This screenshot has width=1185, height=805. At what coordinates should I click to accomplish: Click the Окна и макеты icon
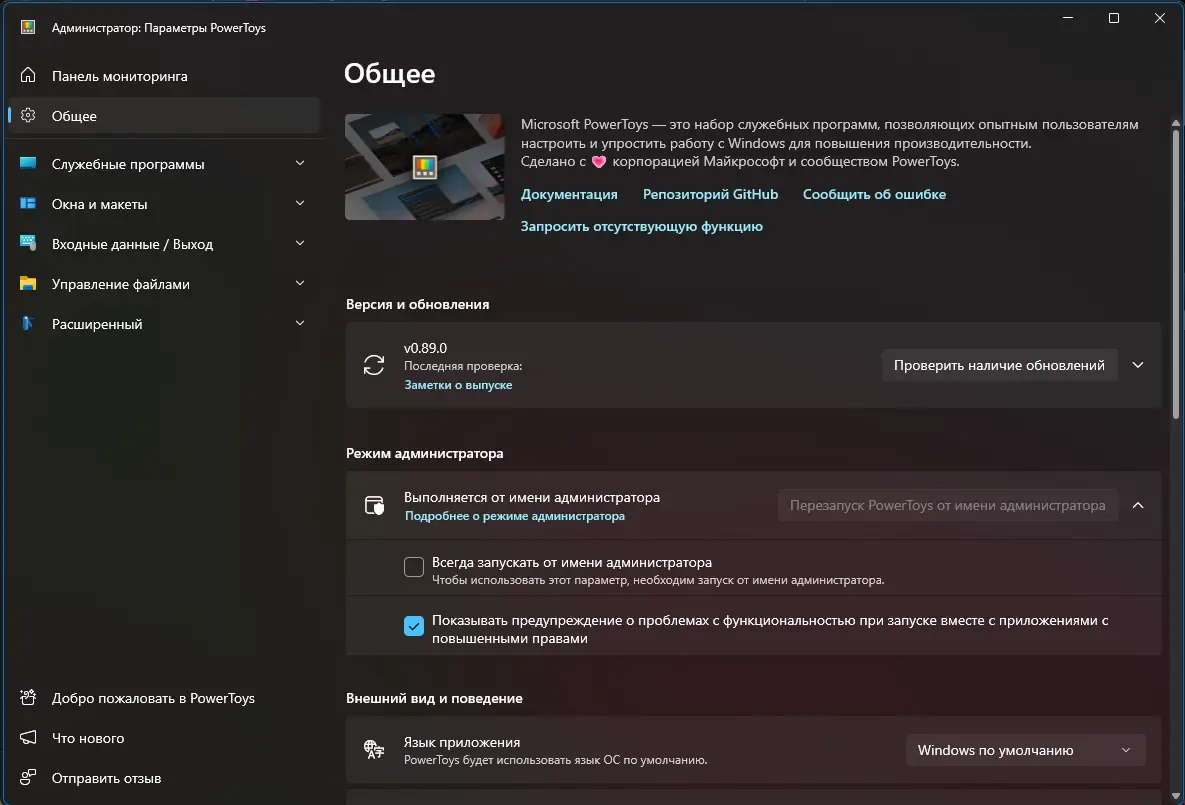28,203
